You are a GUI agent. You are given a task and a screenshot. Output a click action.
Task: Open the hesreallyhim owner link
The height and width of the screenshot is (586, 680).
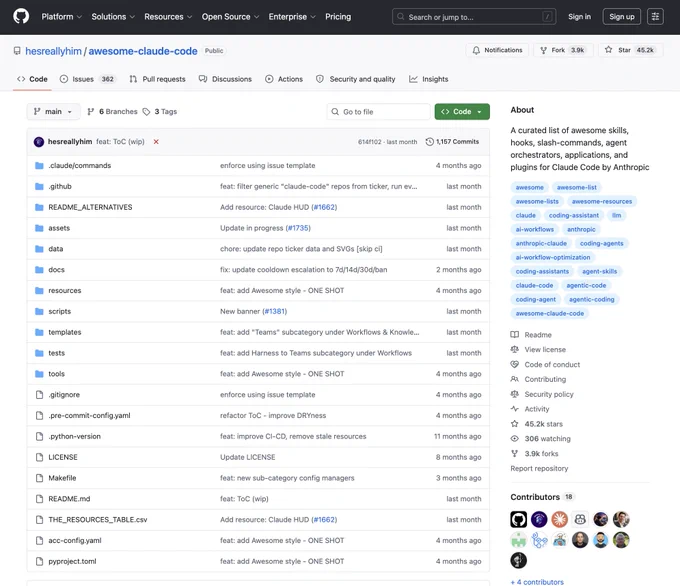53,51
